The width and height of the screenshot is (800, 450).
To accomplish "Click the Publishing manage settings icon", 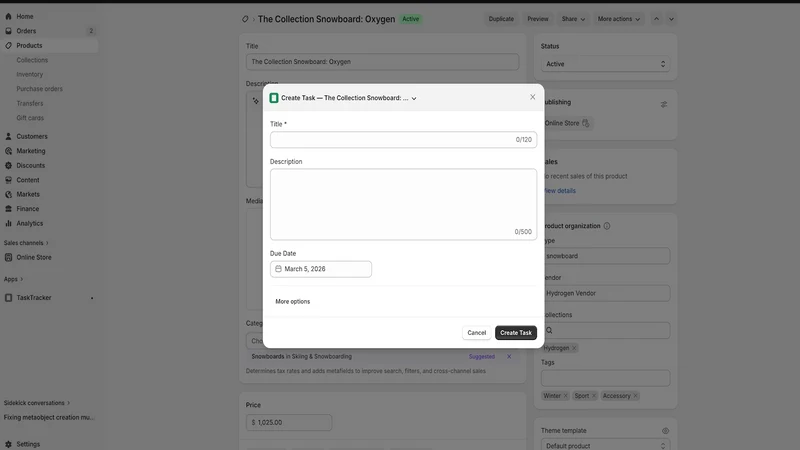I will [664, 104].
